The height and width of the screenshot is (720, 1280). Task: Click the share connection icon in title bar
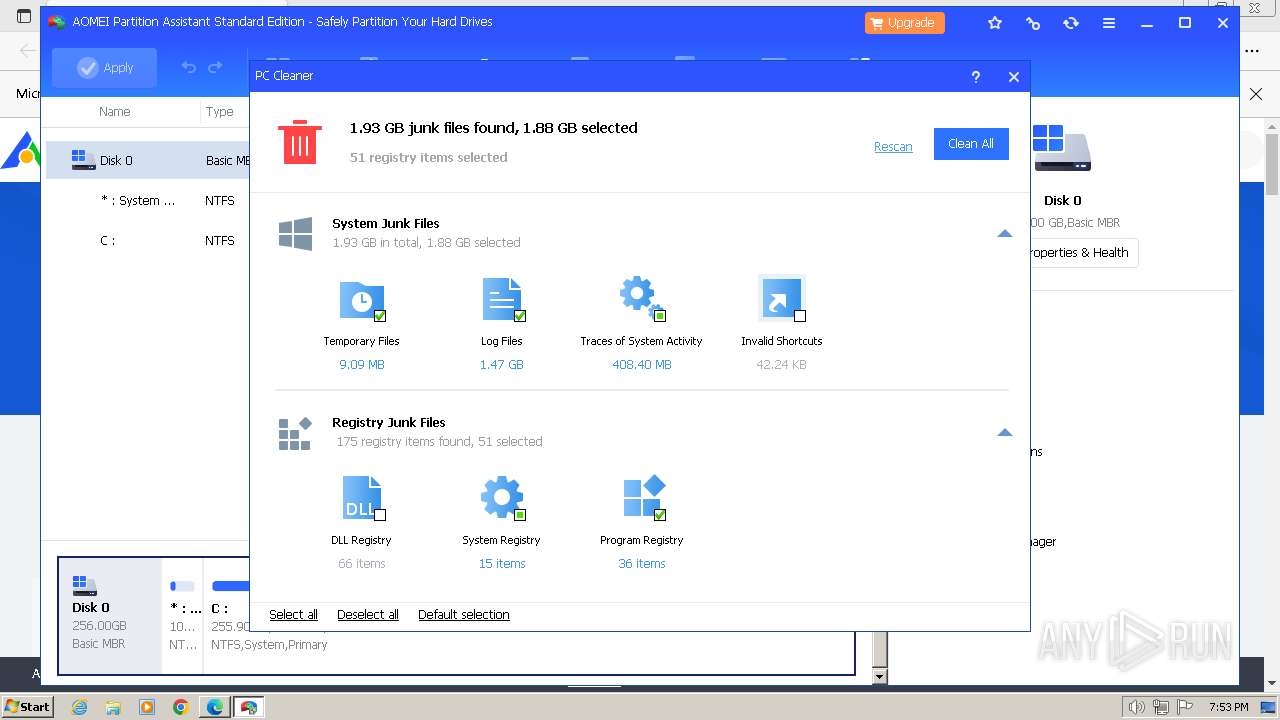coord(1033,23)
